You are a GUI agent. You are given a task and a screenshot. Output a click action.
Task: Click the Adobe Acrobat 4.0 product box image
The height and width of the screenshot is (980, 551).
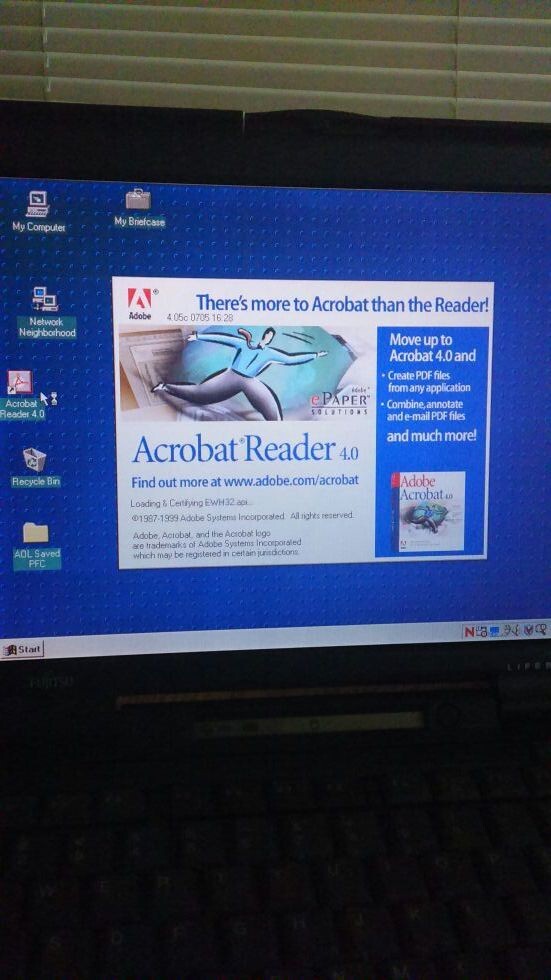(x=427, y=512)
